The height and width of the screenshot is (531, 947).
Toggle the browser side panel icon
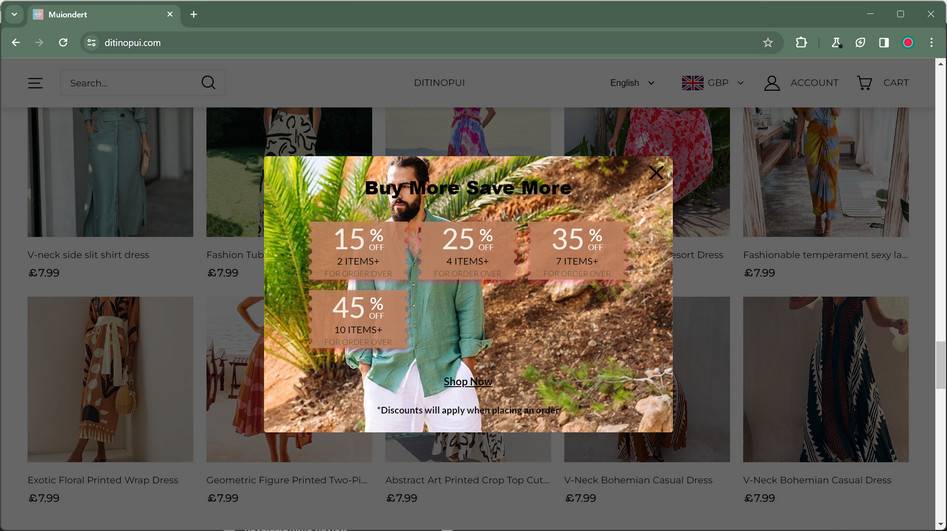point(884,42)
